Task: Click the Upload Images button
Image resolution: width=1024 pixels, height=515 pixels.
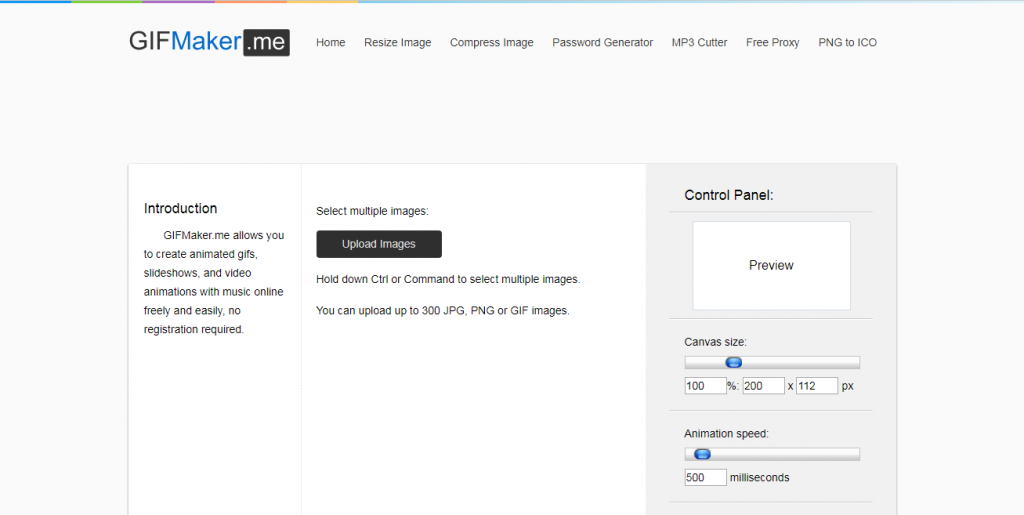Action: pos(379,244)
